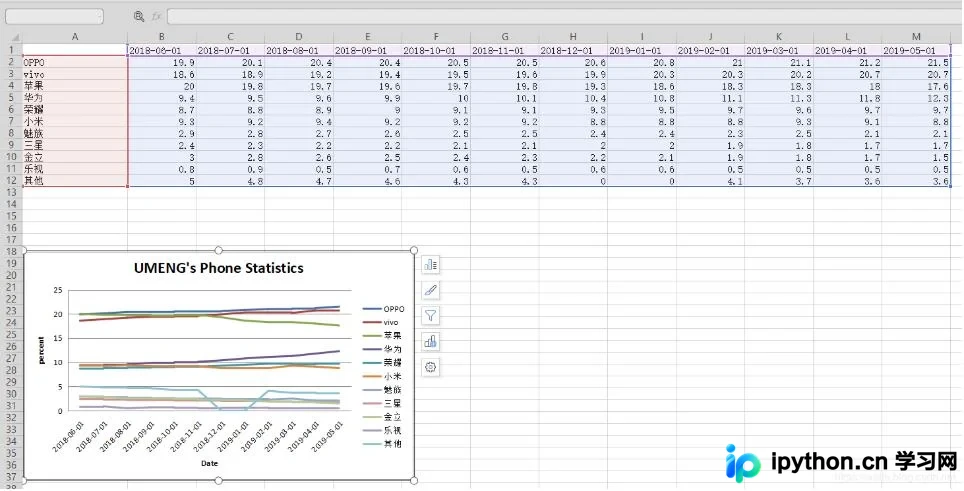Open the chart filter funnel button
964x491 pixels.
tap(430, 316)
